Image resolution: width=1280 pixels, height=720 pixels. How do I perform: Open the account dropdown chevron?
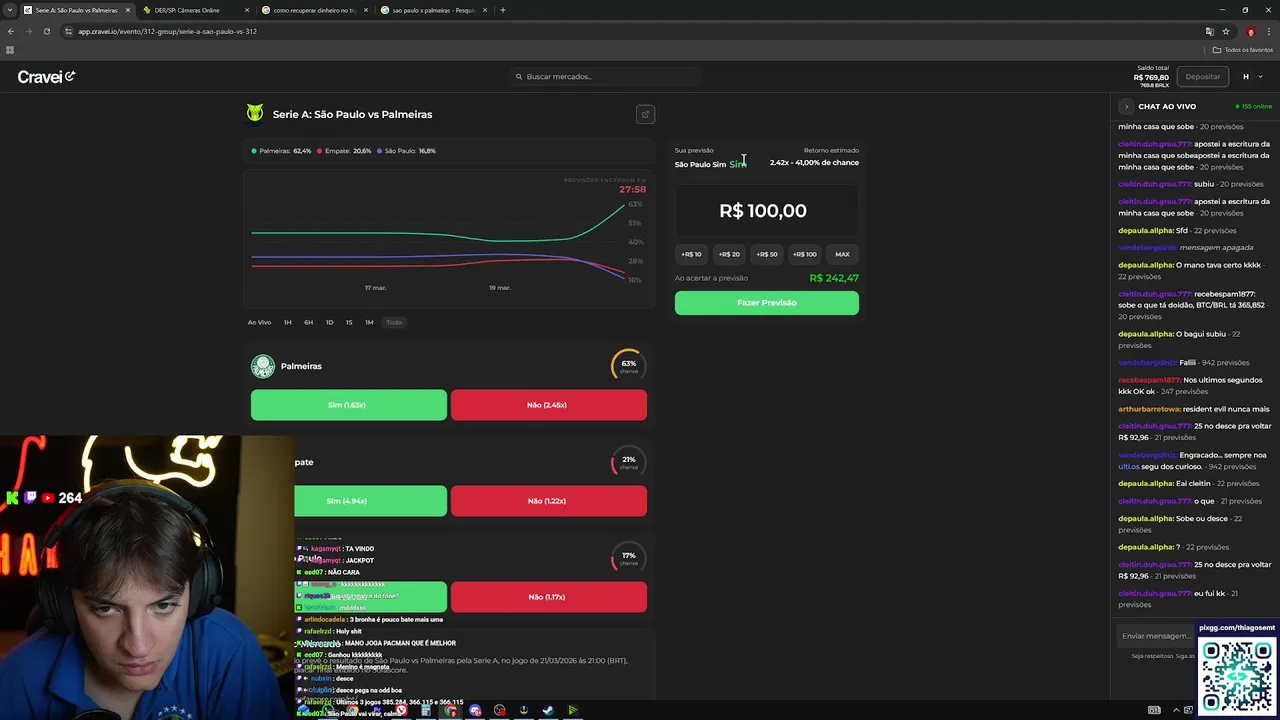(x=1260, y=77)
